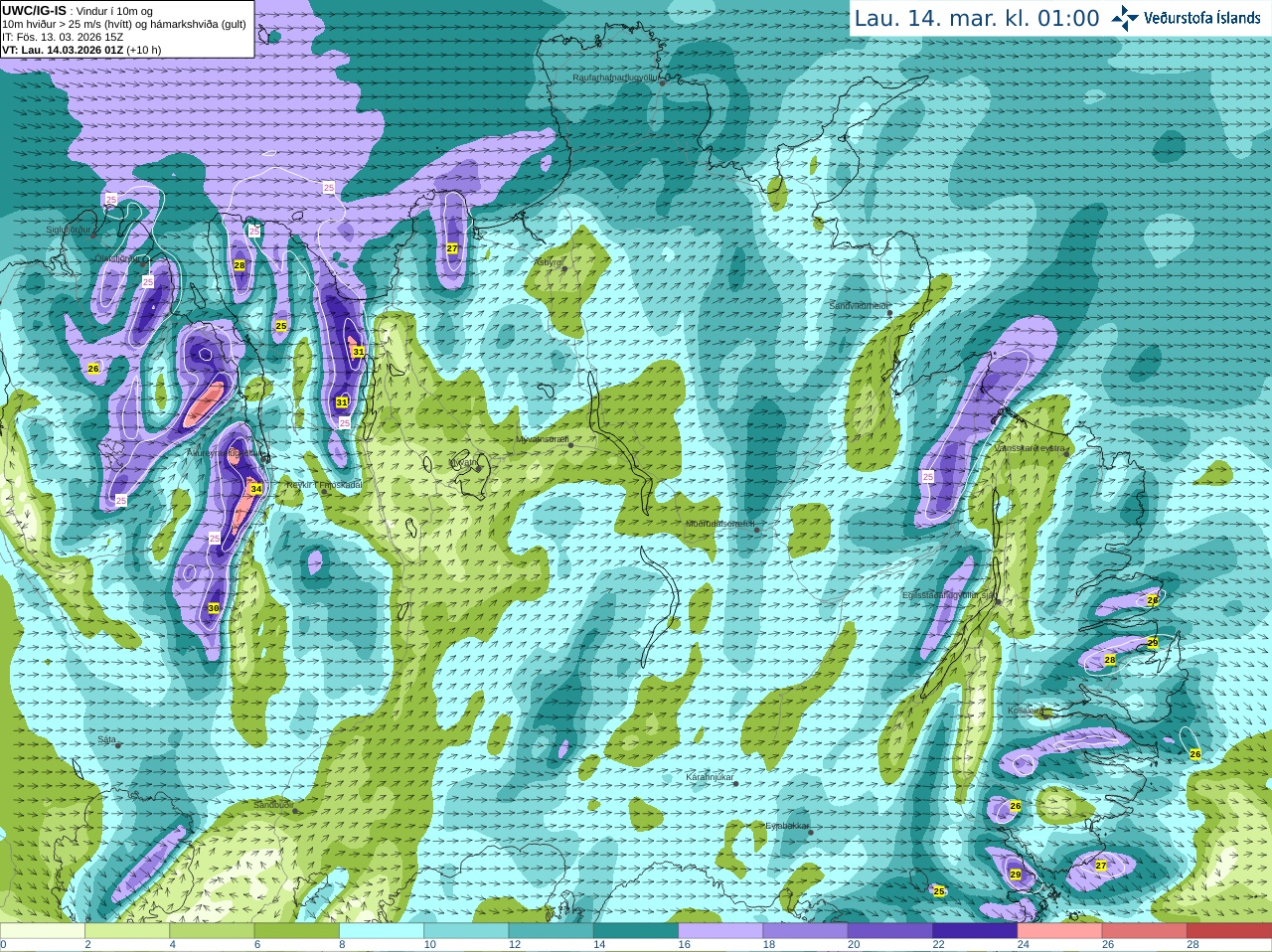Click the legend tick number 16
This screenshot has width=1272, height=952.
tap(685, 945)
